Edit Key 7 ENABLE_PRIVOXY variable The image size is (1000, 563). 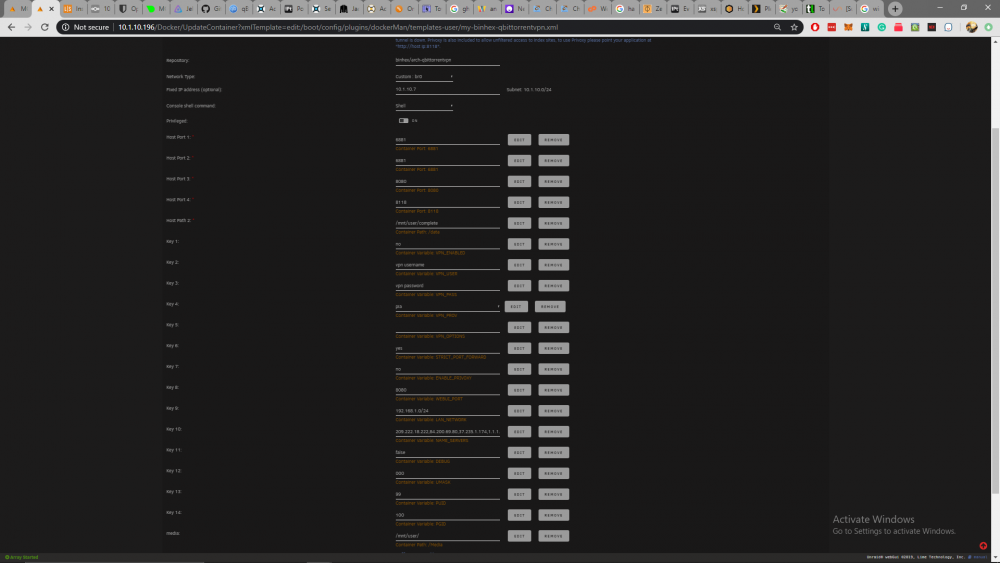pos(519,369)
